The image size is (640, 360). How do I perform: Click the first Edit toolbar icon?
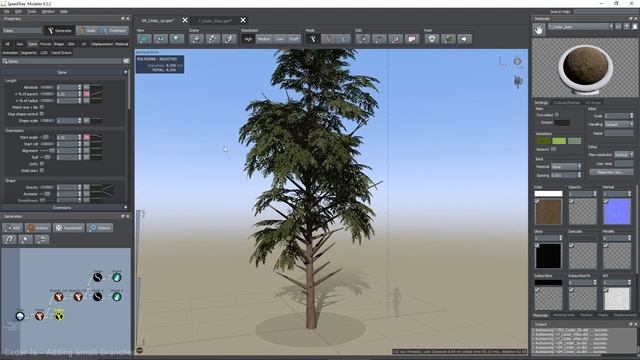click(362, 39)
